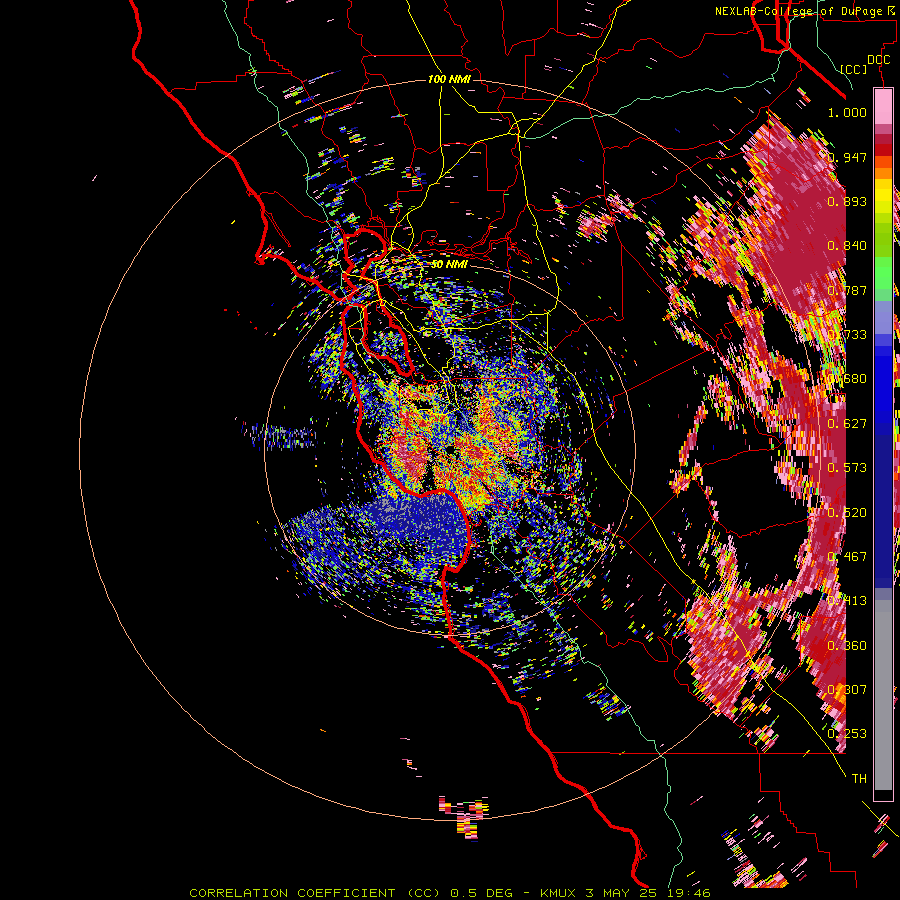Click the 0.680 colorbar value

[x=847, y=379]
